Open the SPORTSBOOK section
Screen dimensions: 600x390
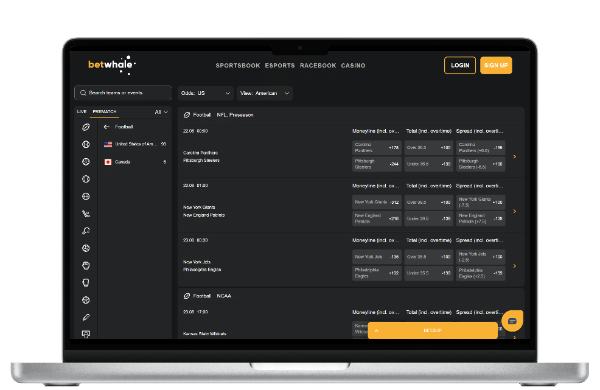(x=238, y=65)
